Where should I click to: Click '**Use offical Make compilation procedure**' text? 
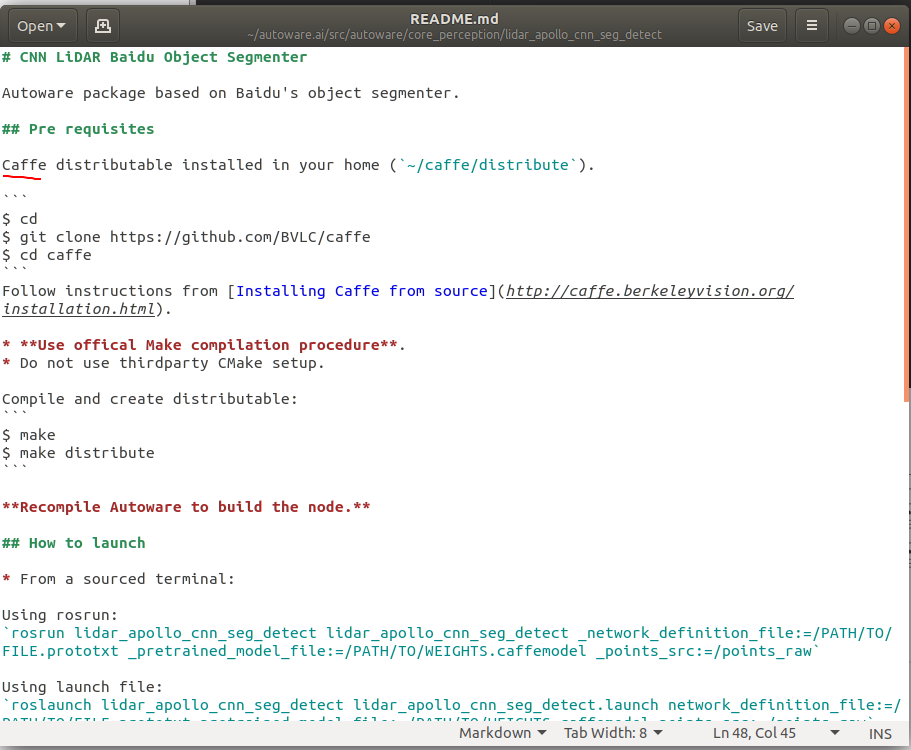(x=209, y=345)
